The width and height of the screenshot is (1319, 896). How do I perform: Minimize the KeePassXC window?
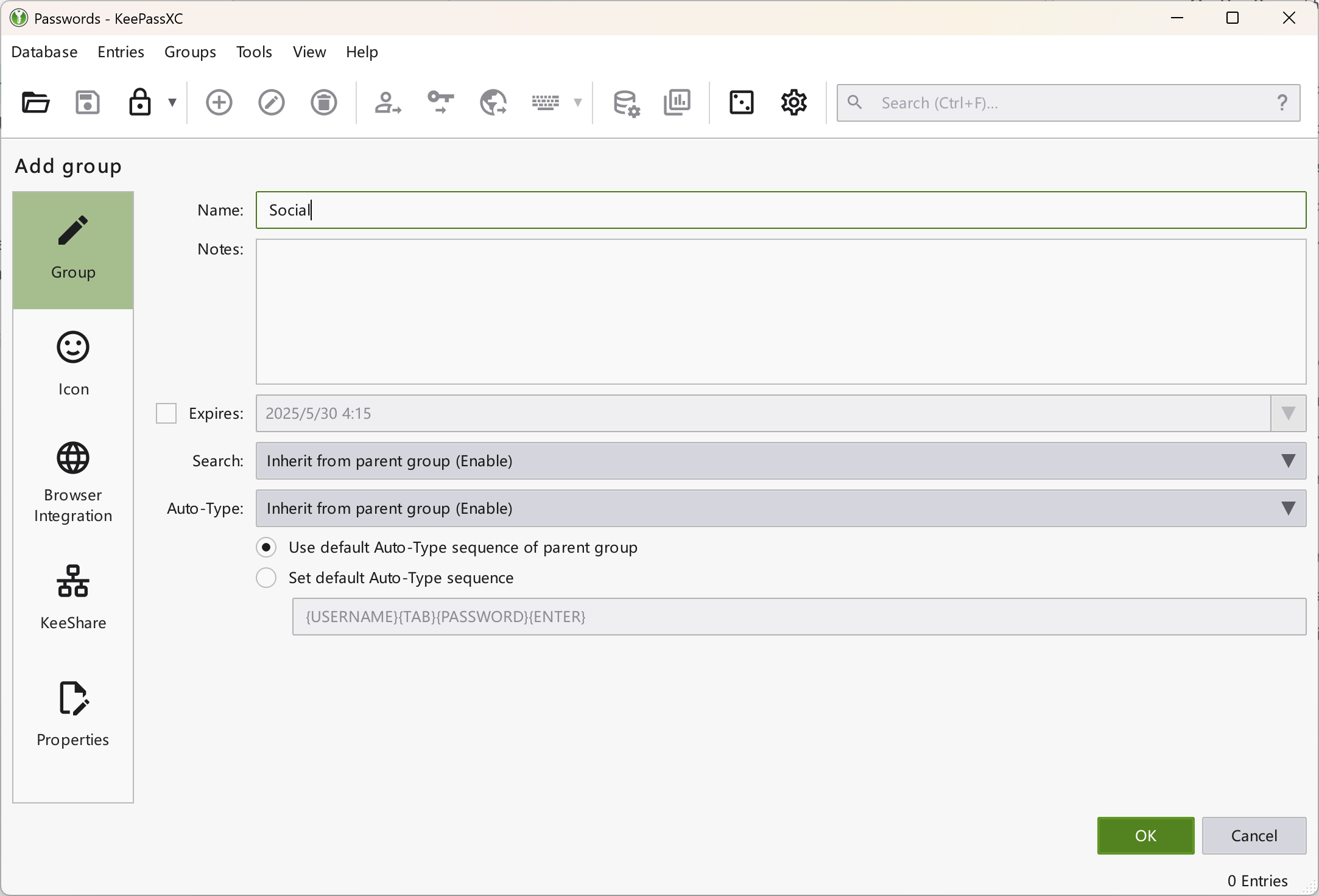point(1177,18)
